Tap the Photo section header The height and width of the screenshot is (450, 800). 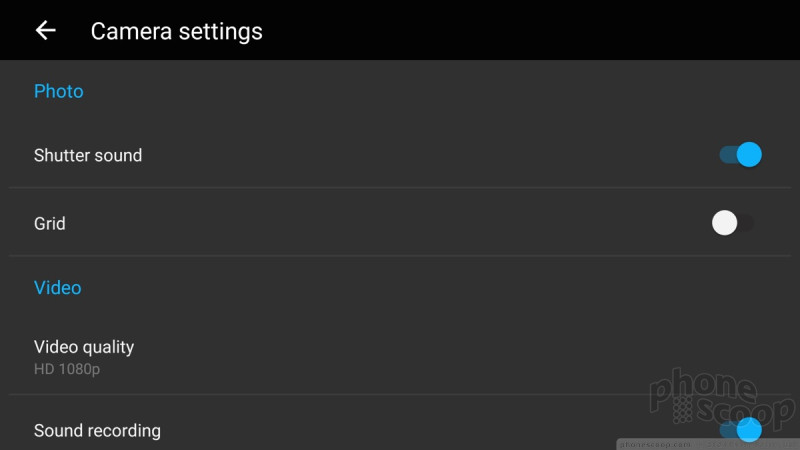click(x=59, y=91)
